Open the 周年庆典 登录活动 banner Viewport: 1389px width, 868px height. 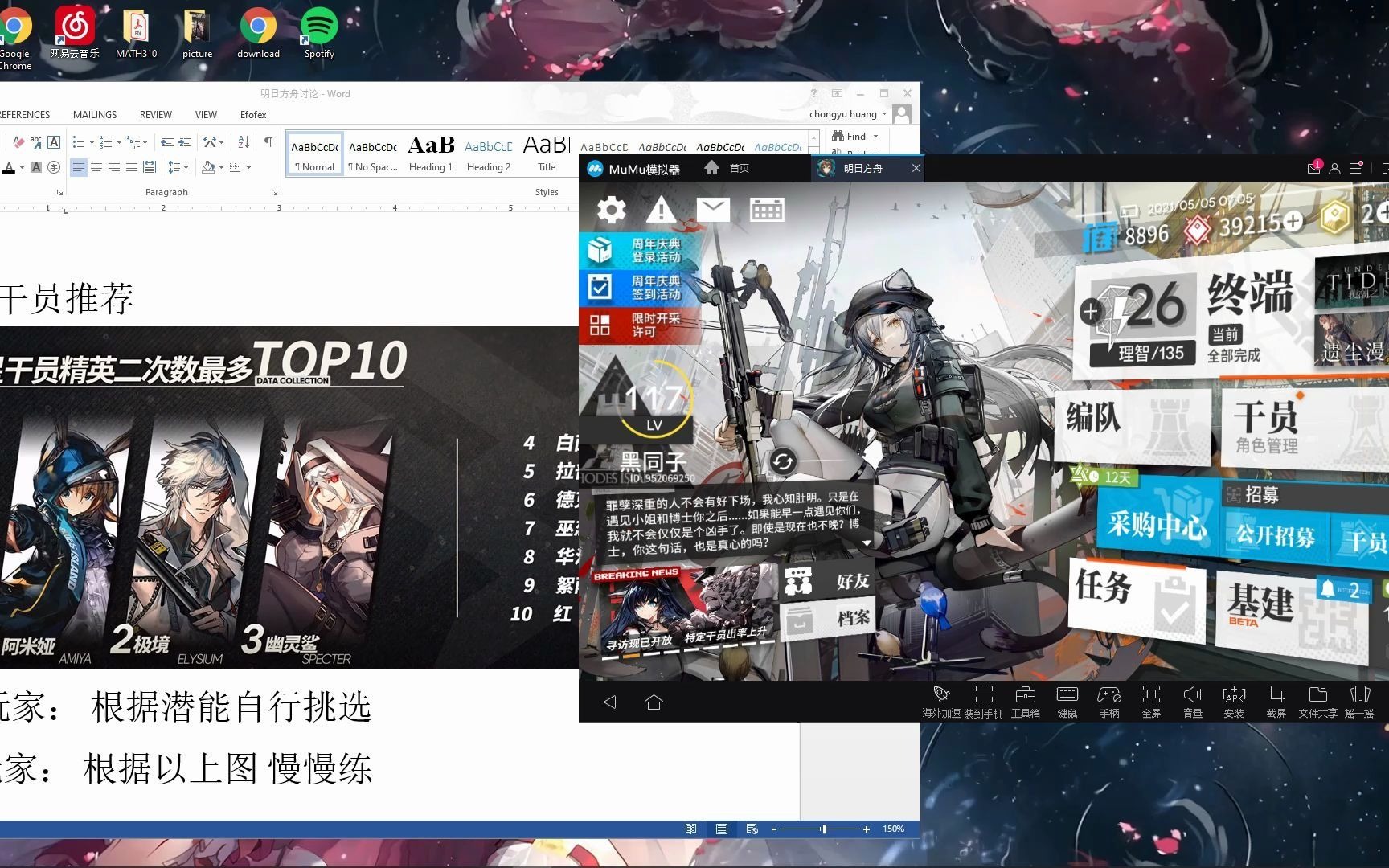pyautogui.click(x=640, y=250)
